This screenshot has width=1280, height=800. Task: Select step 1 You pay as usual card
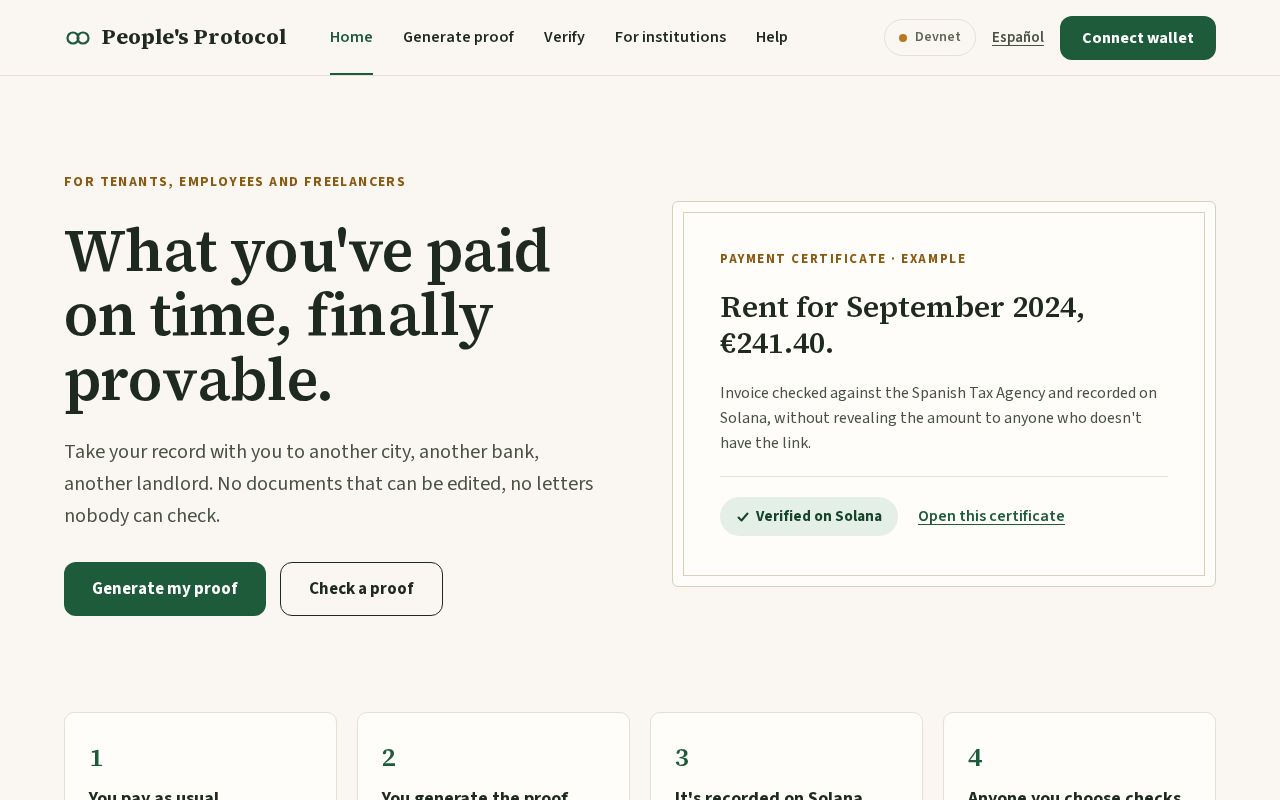click(x=200, y=756)
